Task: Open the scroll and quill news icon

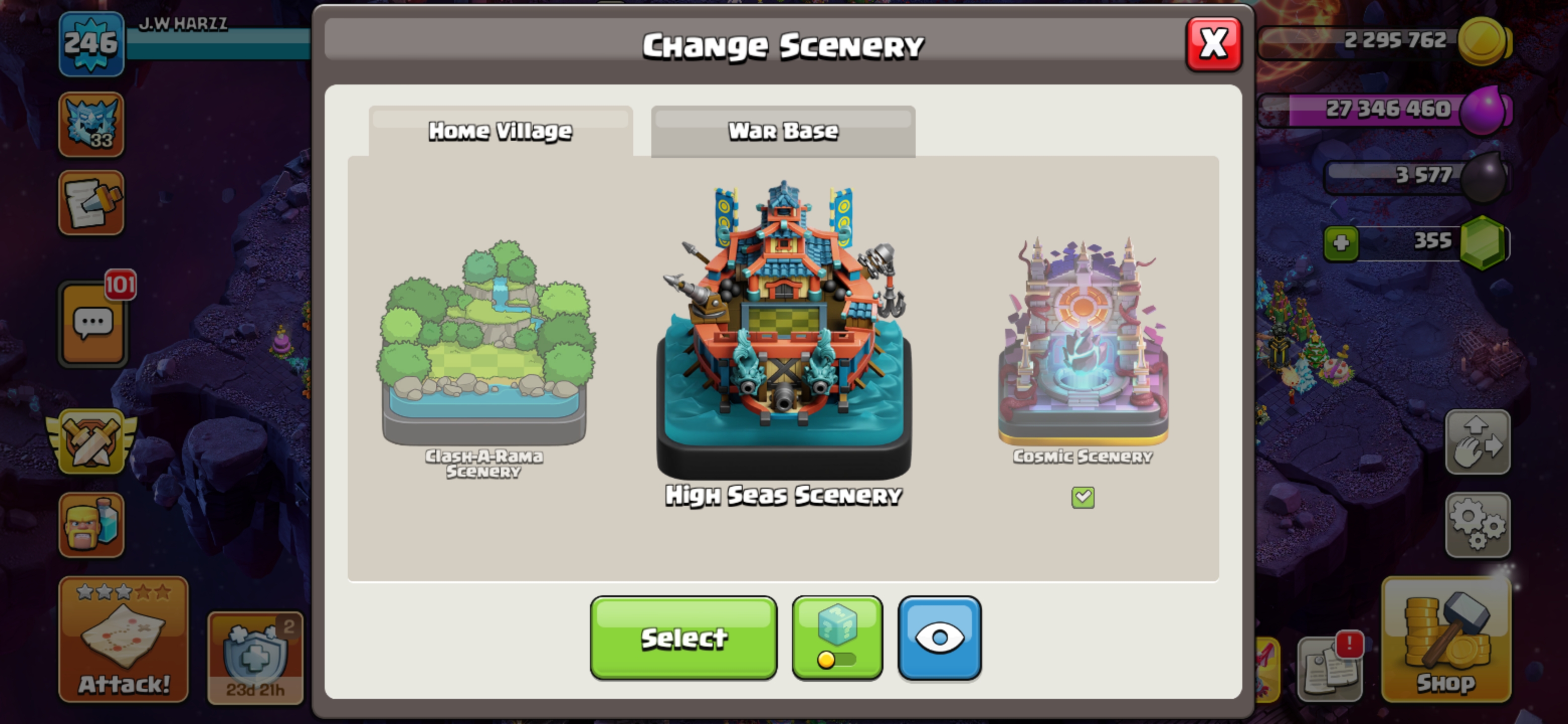Action: 91,202
